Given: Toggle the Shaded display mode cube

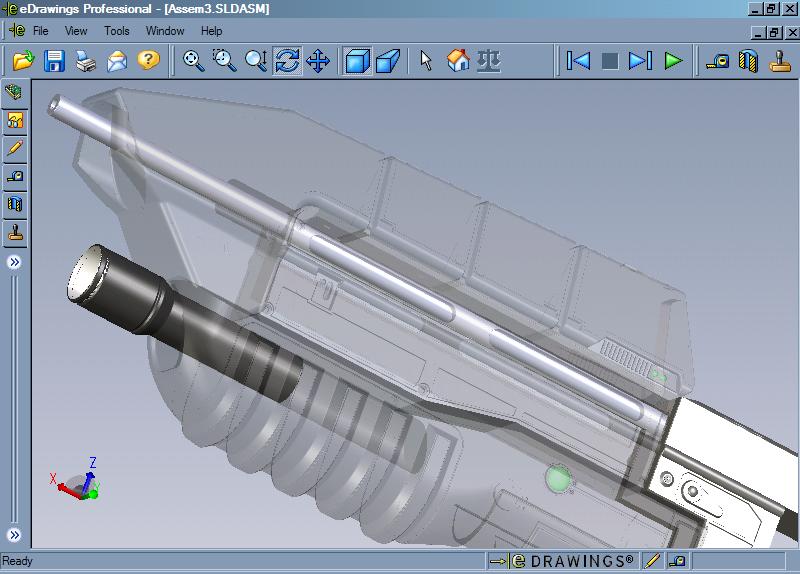Looking at the screenshot, I should point(356,61).
